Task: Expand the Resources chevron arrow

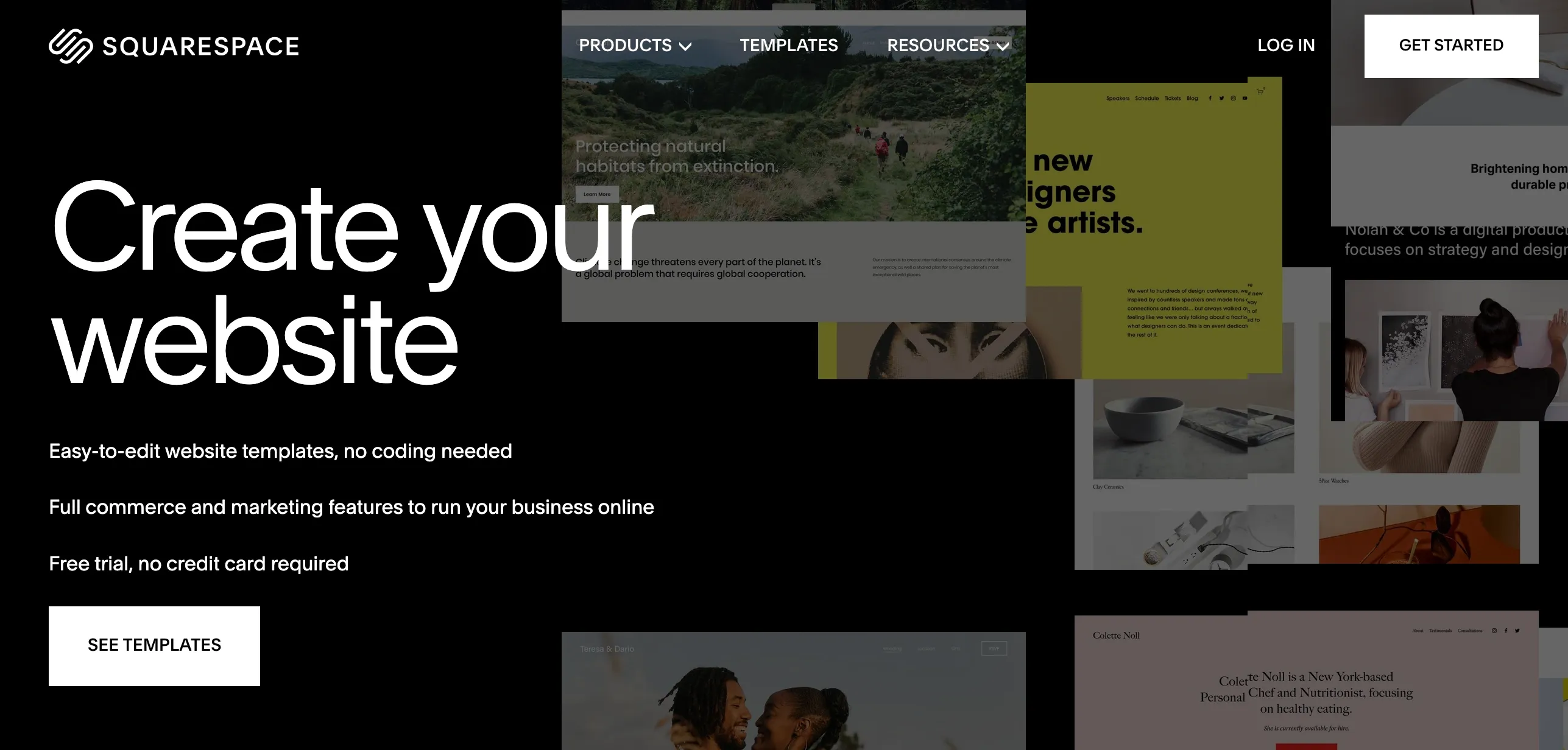Action: (1003, 47)
